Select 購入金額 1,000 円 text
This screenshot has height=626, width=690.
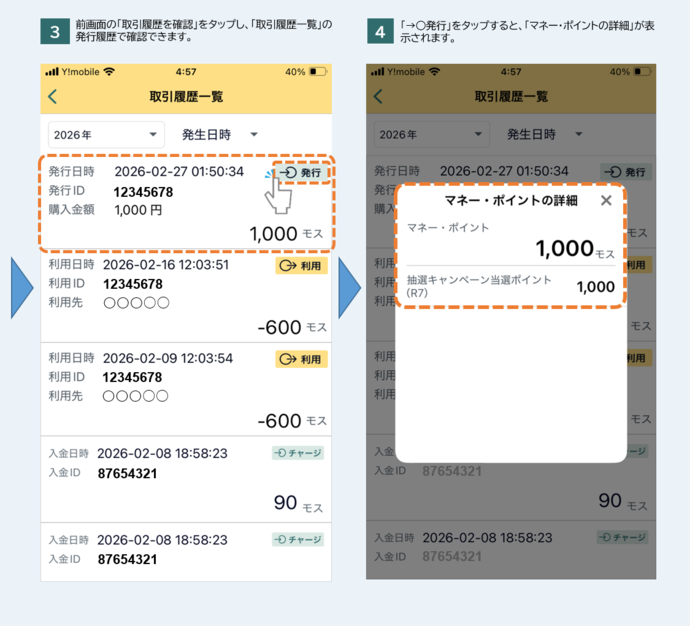click(138, 210)
